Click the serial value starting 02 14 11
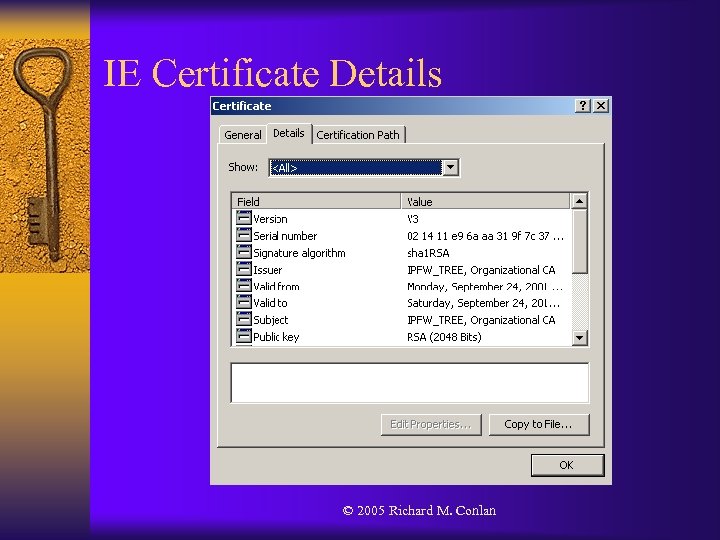Screen dimensions: 720x540 point(485,236)
